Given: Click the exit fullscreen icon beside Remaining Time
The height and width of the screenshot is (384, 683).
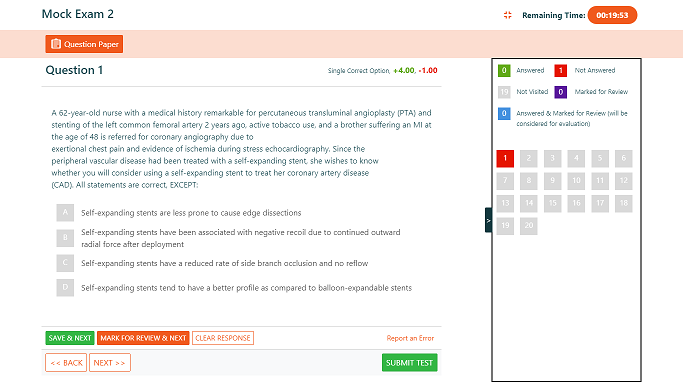Looking at the screenshot, I should coord(507,15).
